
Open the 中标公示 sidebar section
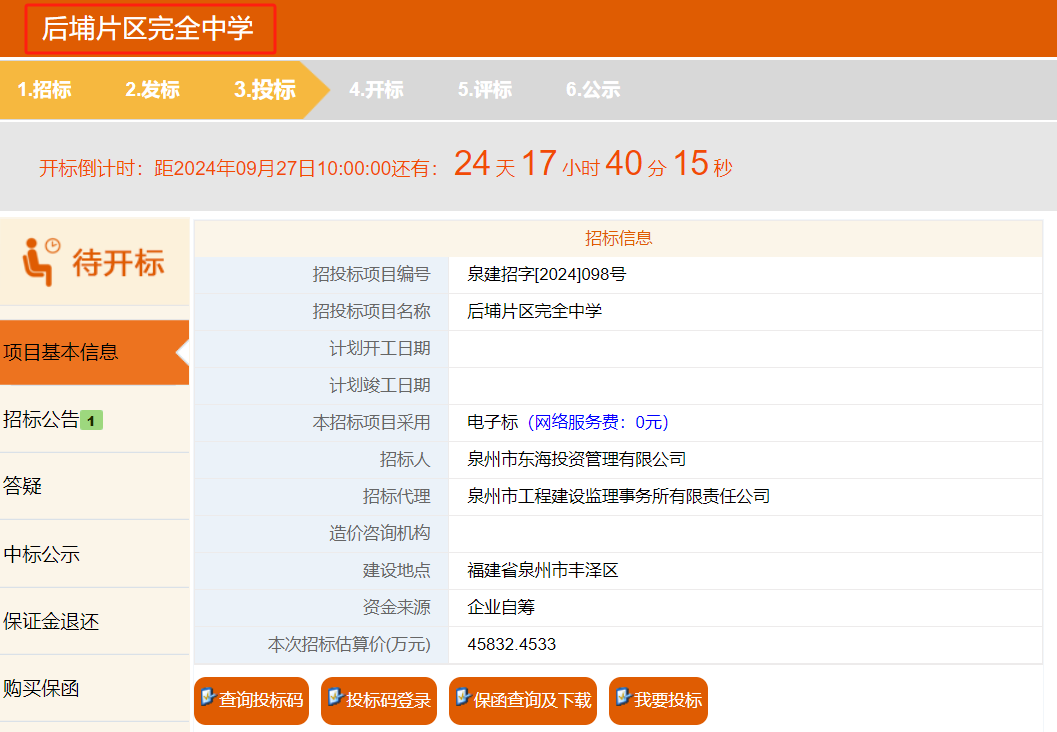[42, 554]
